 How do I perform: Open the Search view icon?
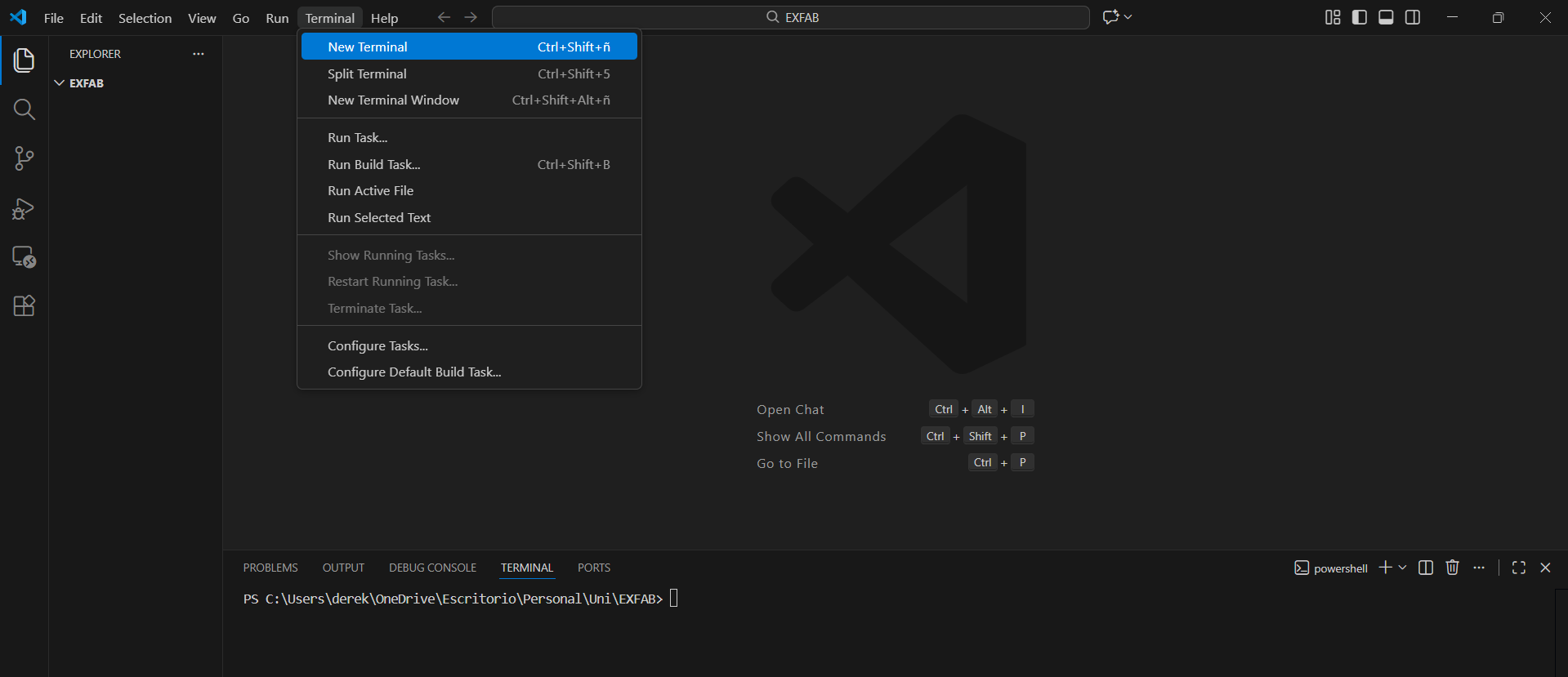click(24, 109)
